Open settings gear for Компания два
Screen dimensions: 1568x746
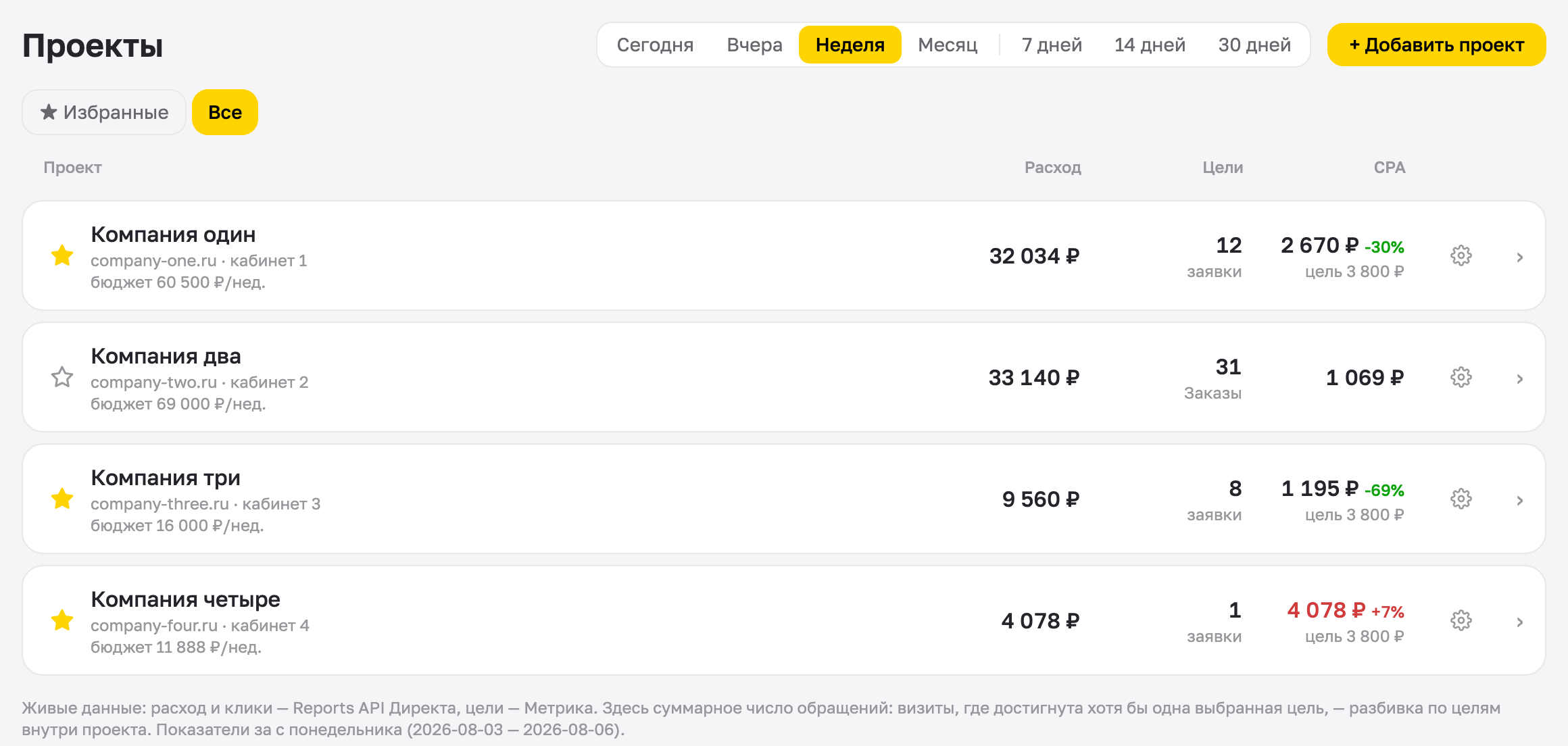1461,377
